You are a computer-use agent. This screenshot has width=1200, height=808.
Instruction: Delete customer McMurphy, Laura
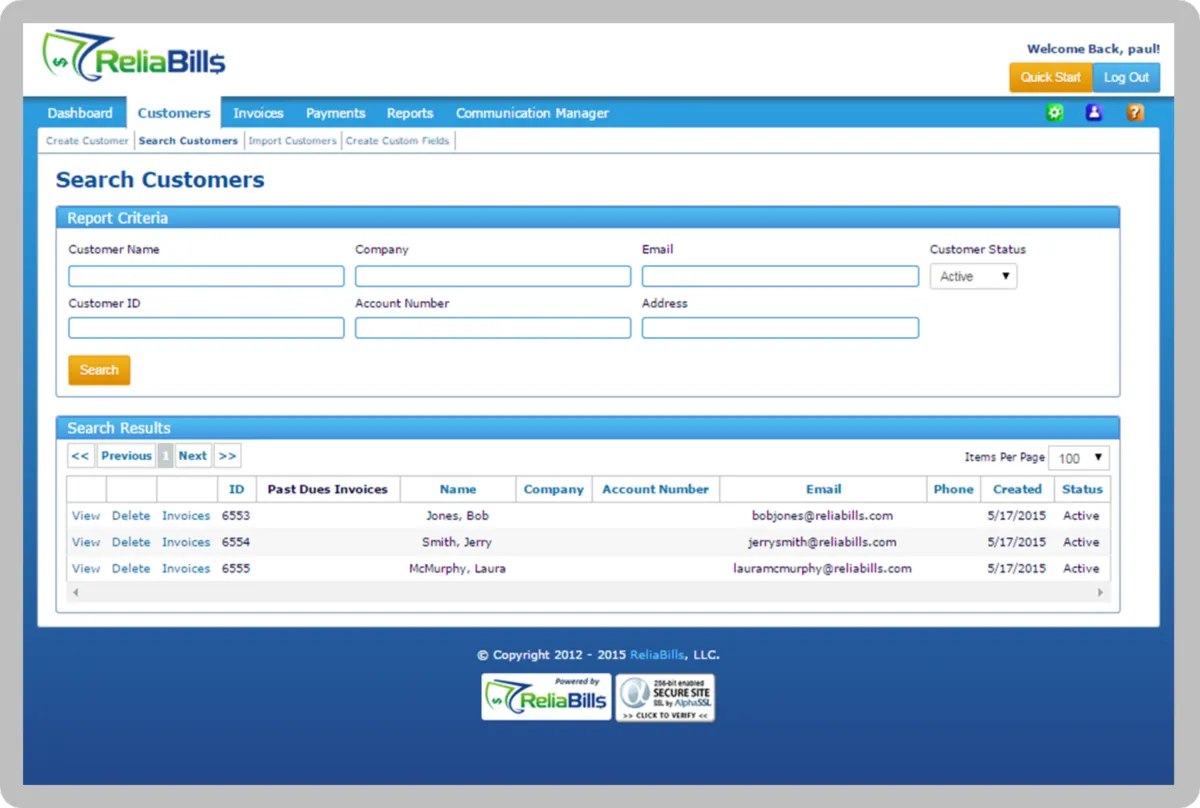pyautogui.click(x=131, y=568)
